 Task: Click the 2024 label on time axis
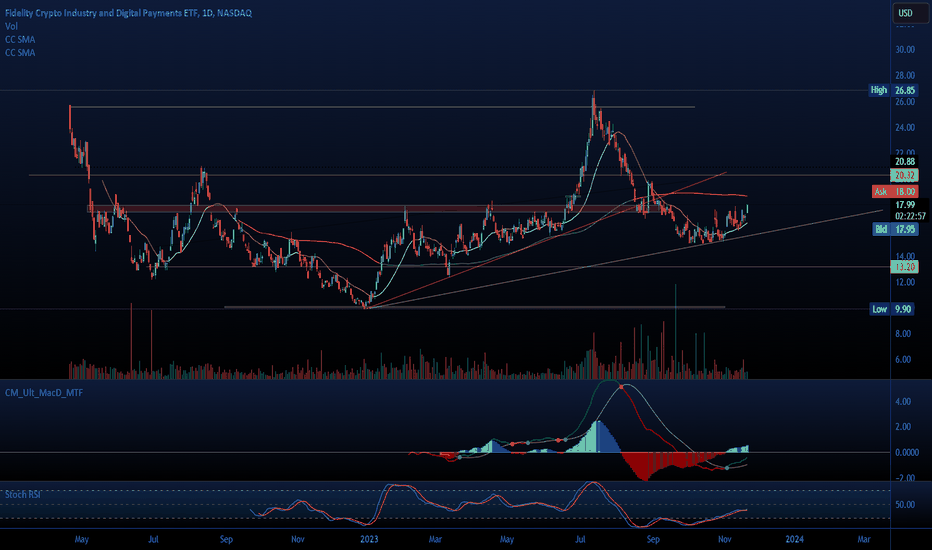[x=794, y=539]
